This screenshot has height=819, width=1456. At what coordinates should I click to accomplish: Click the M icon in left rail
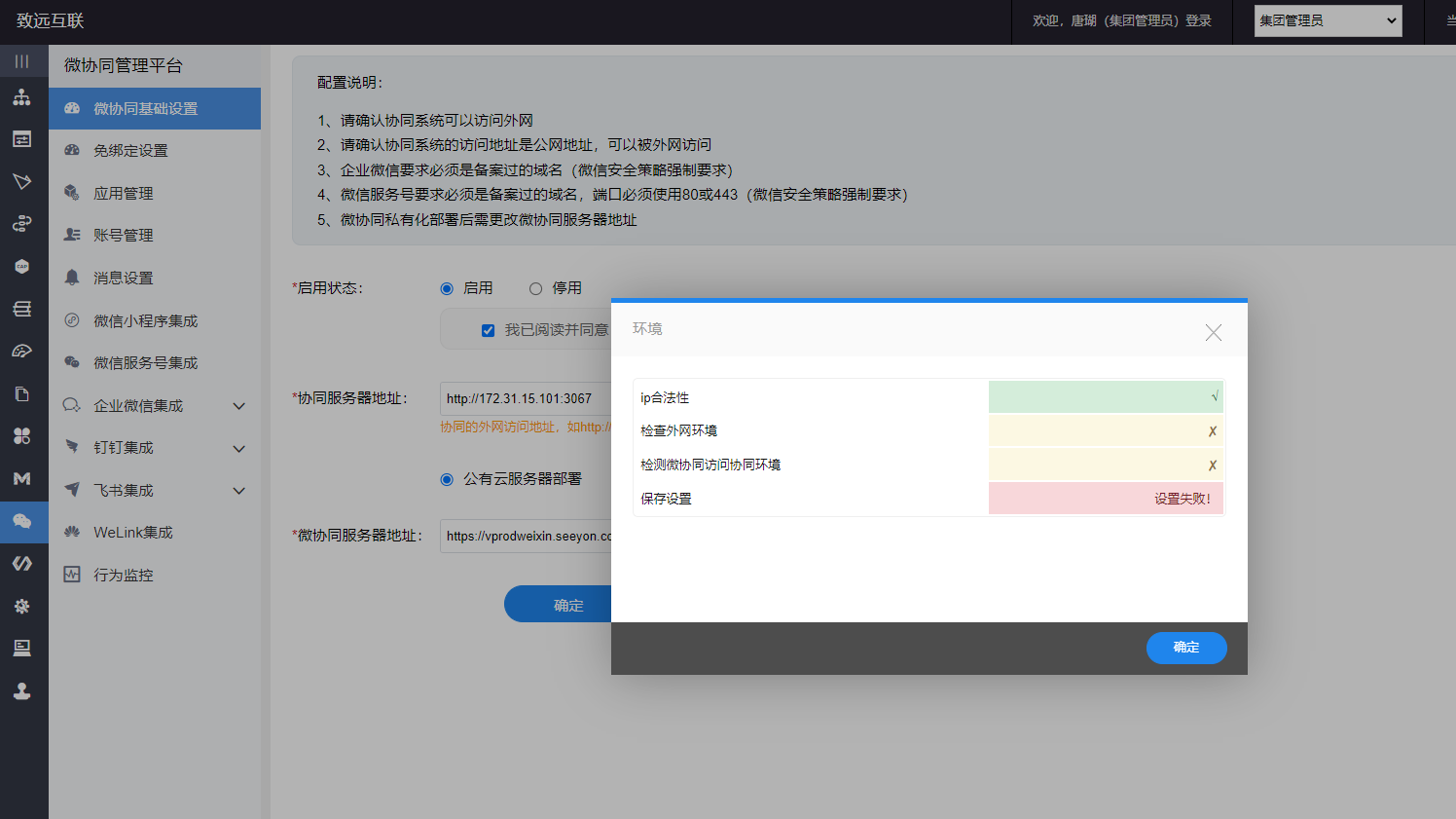[x=21, y=479]
